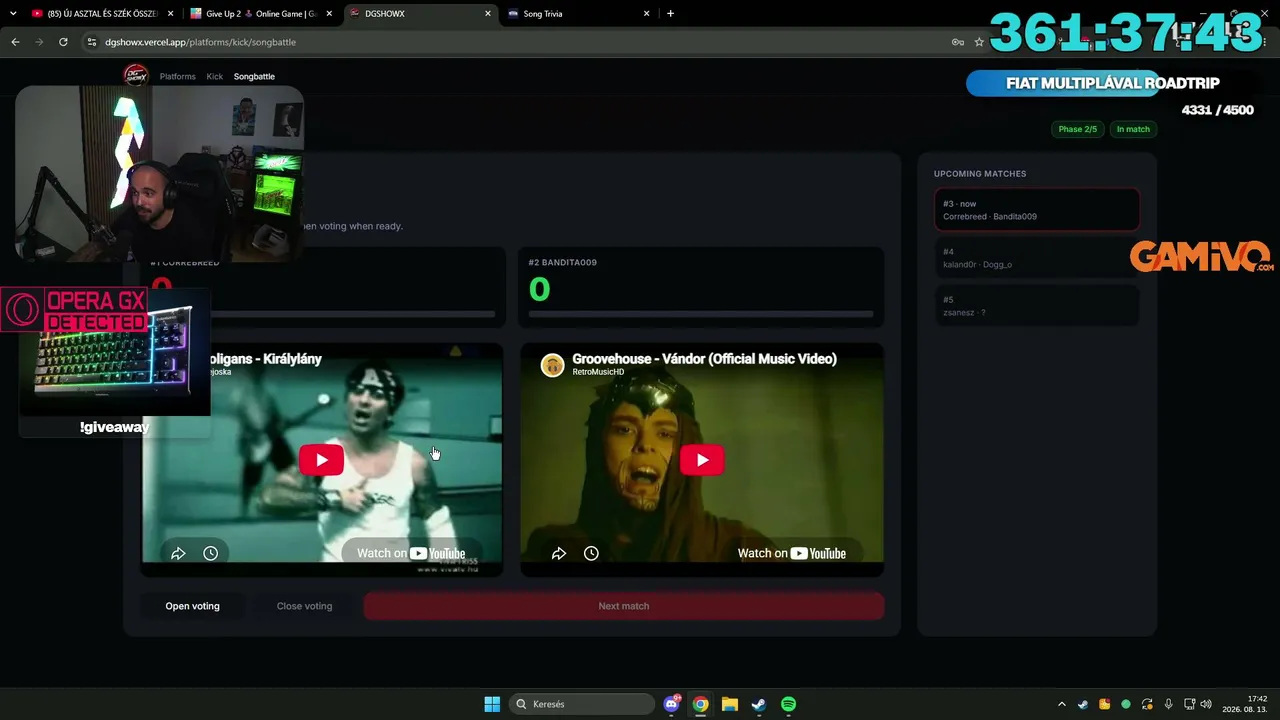Share the Groovehouse - Vándor video
The image size is (1280, 720).
tap(559, 553)
